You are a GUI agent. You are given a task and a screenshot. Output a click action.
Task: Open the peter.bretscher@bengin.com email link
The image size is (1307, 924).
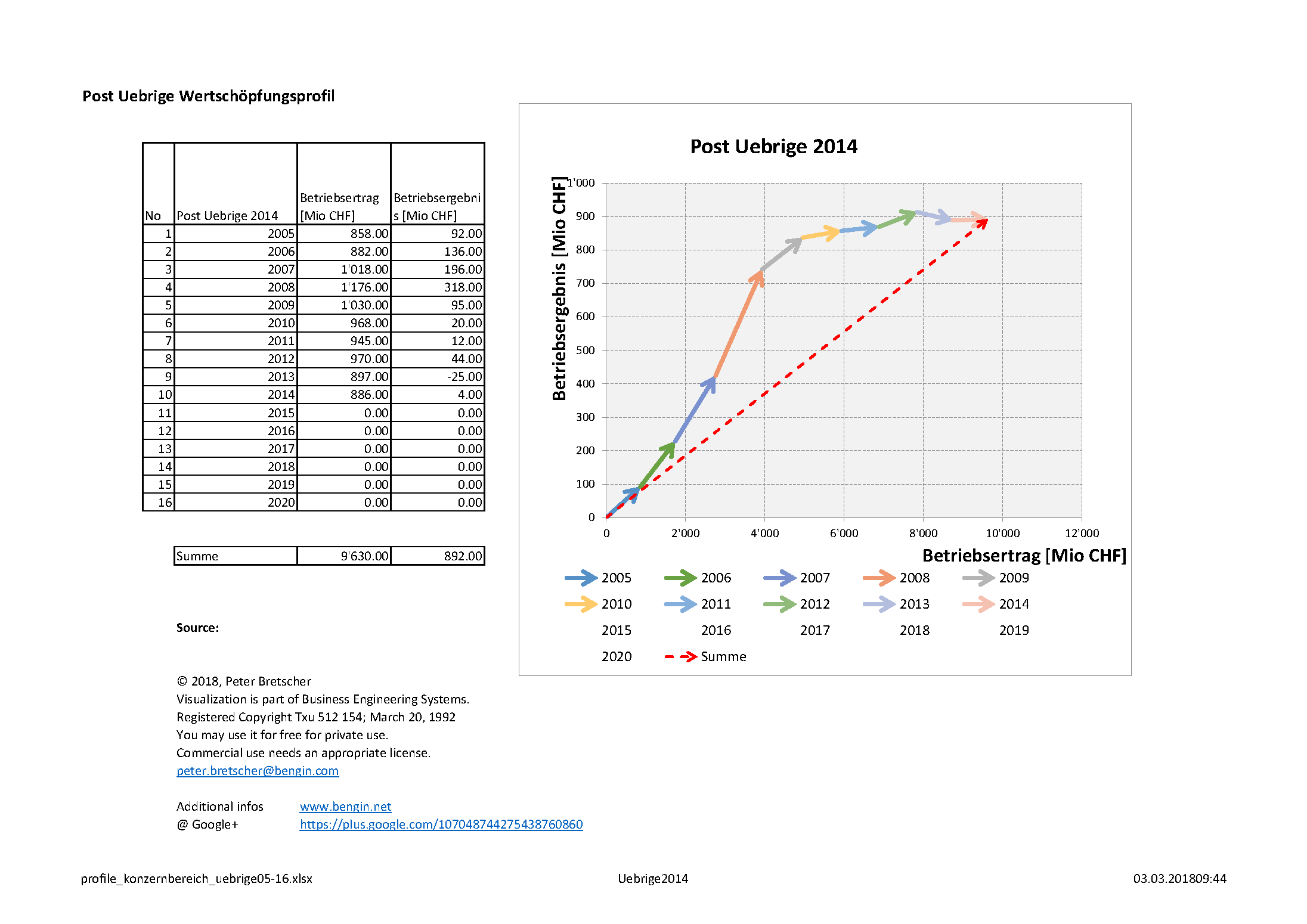[x=258, y=771]
